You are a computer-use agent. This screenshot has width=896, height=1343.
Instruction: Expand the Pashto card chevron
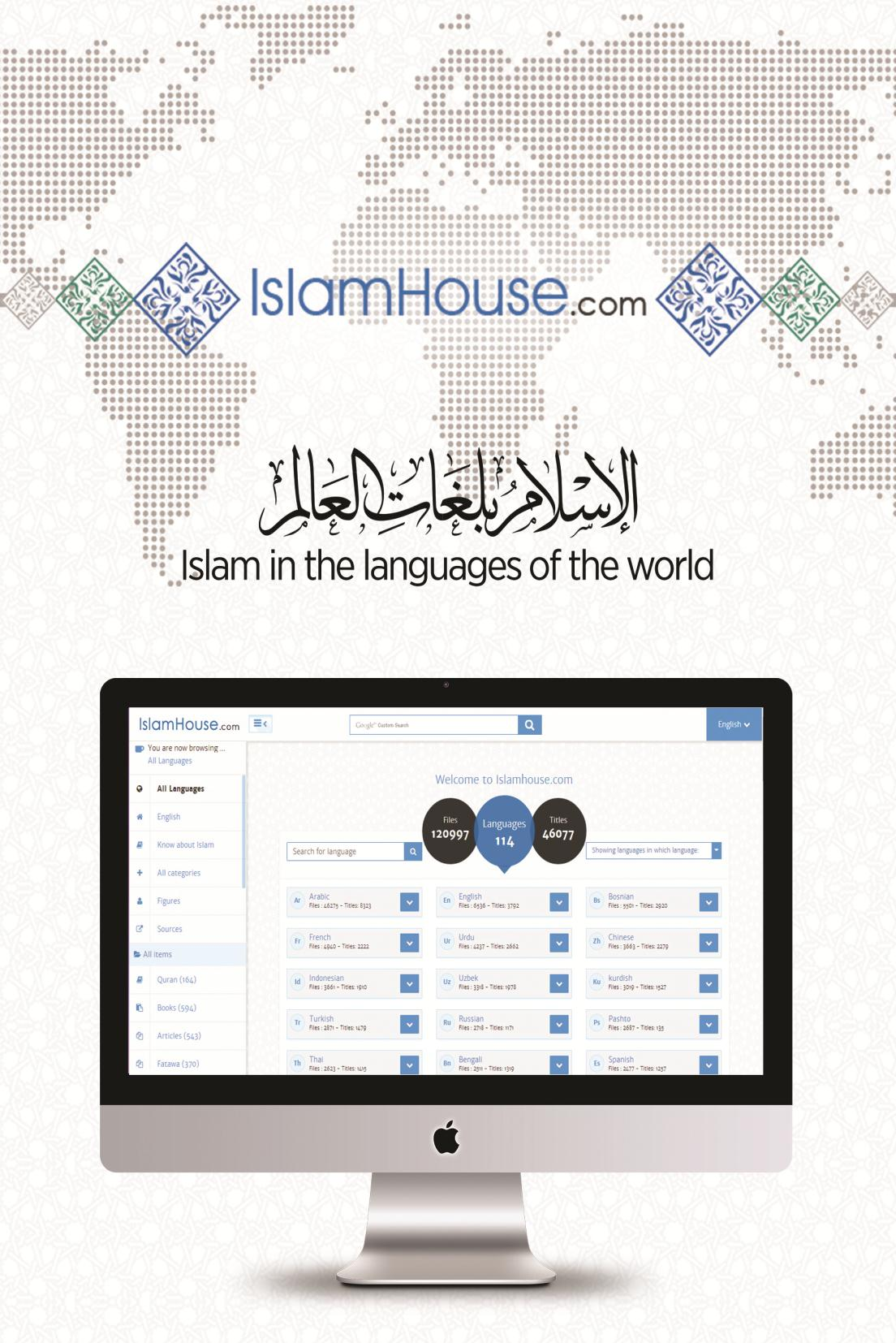[x=709, y=1025]
